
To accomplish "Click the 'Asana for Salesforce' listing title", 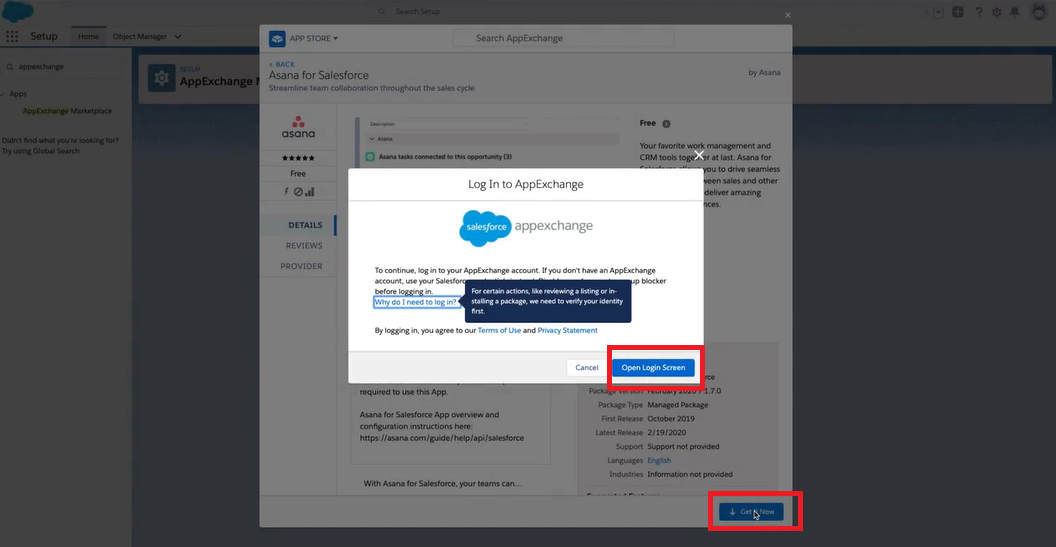I will point(319,75).
